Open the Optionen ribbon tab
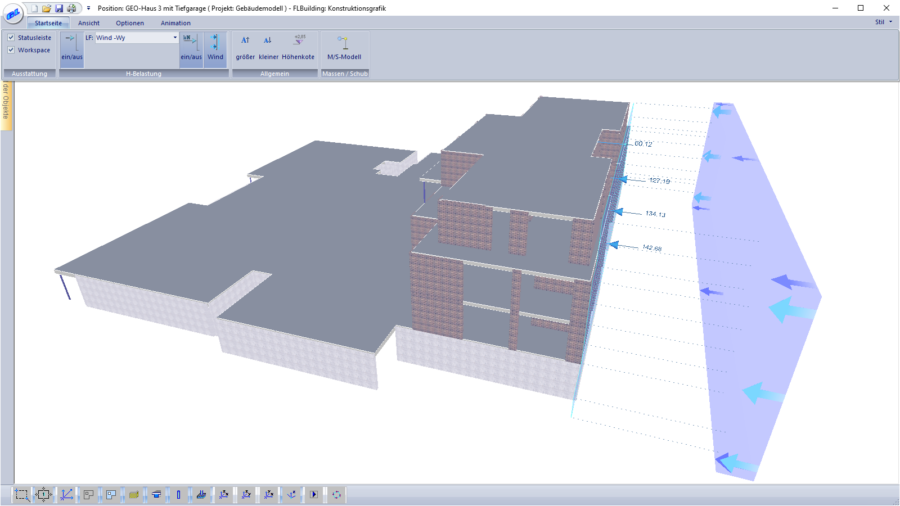Image resolution: width=900 pixels, height=506 pixels. click(x=130, y=22)
